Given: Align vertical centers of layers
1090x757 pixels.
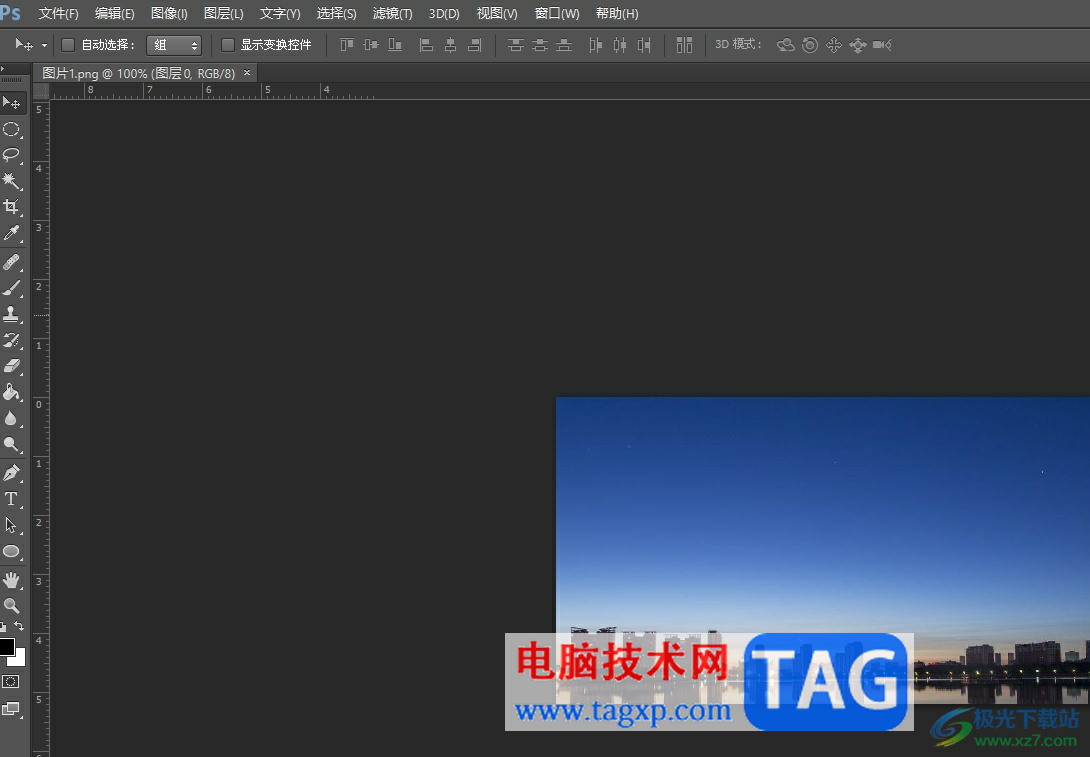Looking at the screenshot, I should pos(371,45).
